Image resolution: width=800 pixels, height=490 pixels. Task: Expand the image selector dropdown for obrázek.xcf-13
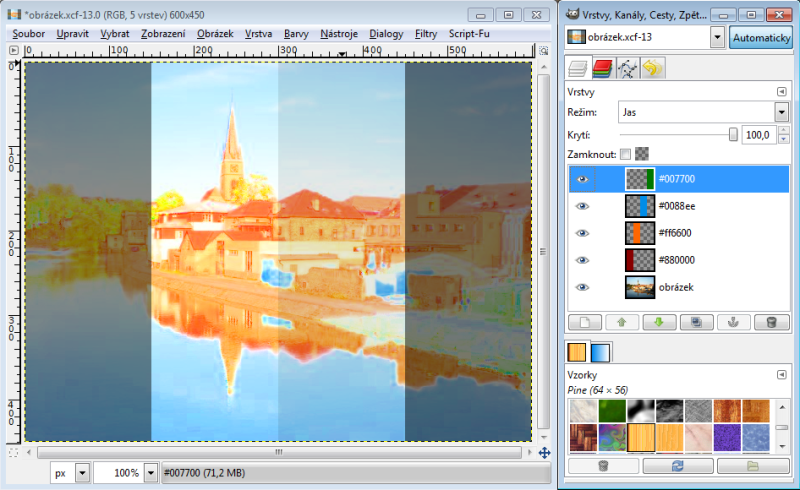[717, 37]
